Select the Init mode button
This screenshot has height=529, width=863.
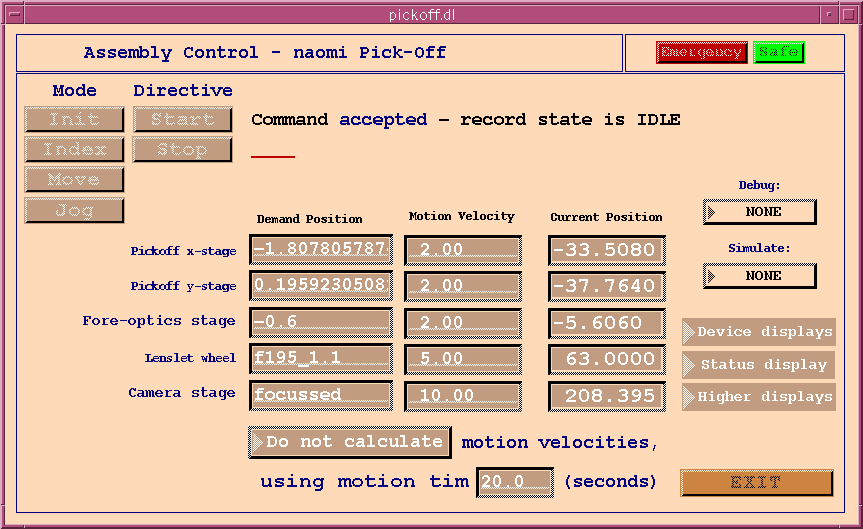pyautogui.click(x=74, y=120)
